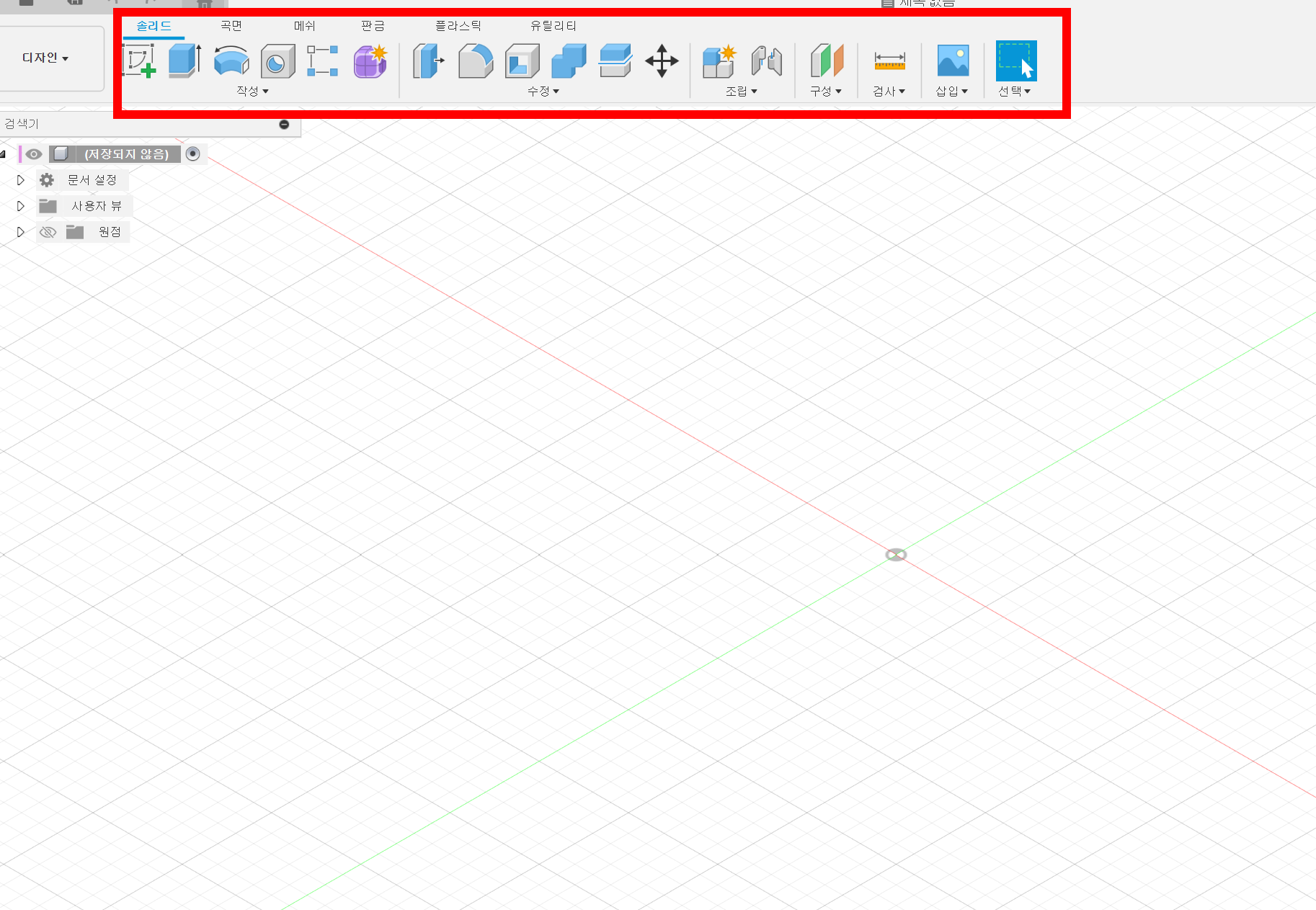Image resolution: width=1316 pixels, height=910 pixels.
Task: Select the Create Form tool
Action: coord(370,61)
